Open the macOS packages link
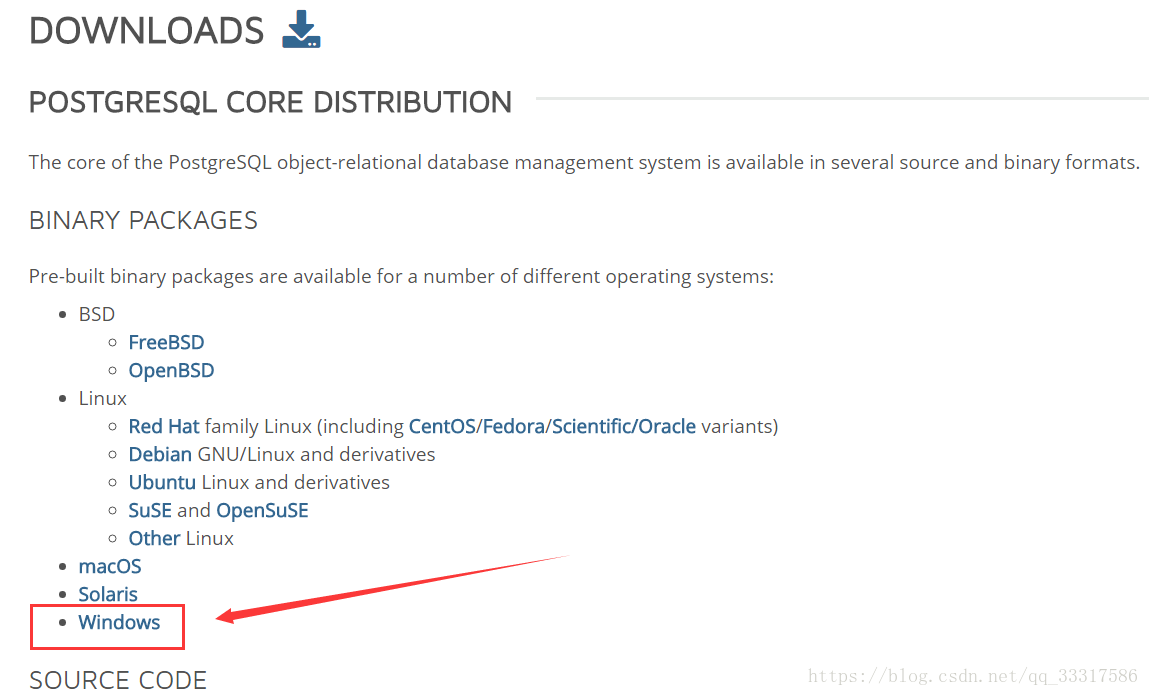Viewport: 1149px width, 696px height. click(110, 566)
